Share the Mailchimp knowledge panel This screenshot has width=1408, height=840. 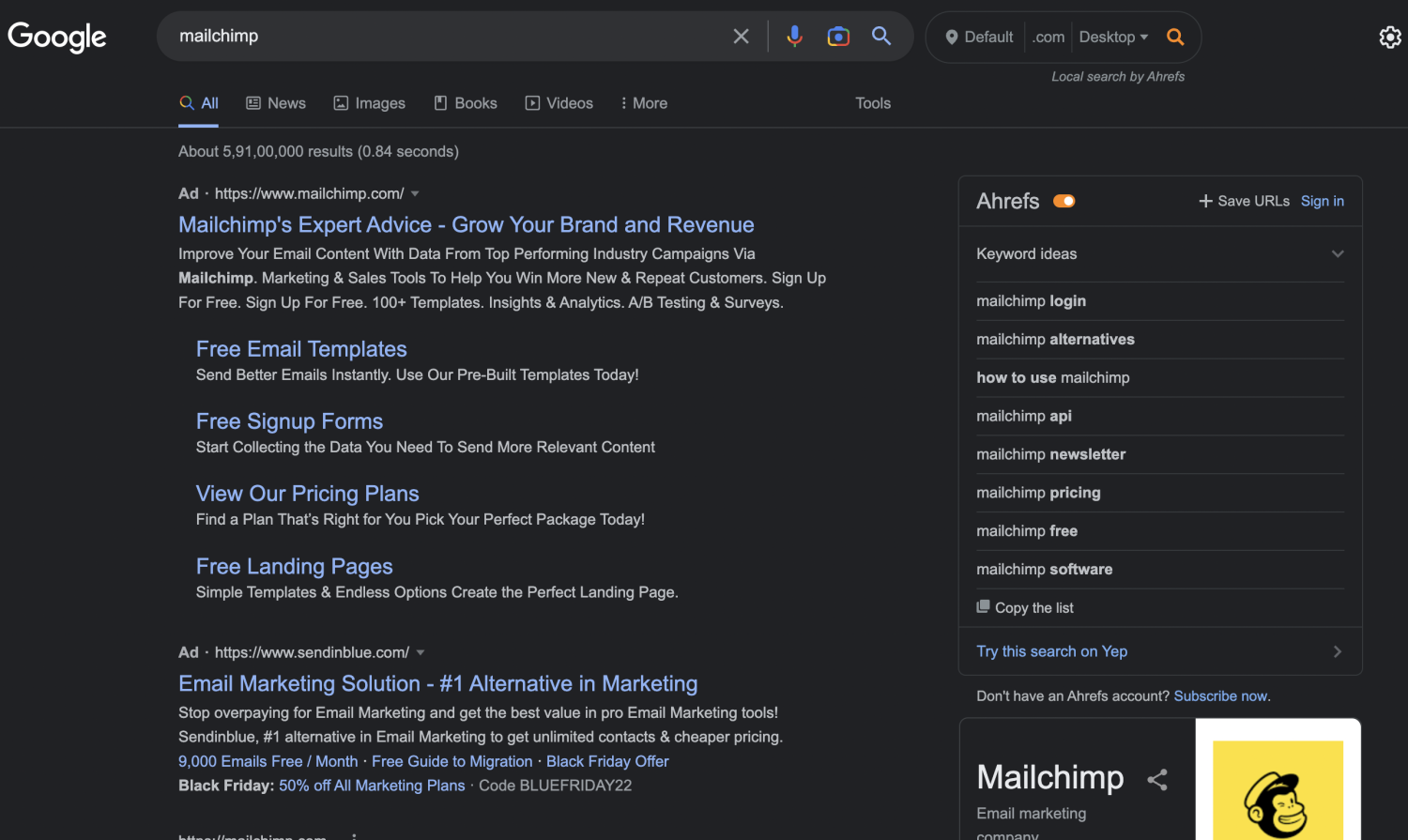click(1157, 779)
